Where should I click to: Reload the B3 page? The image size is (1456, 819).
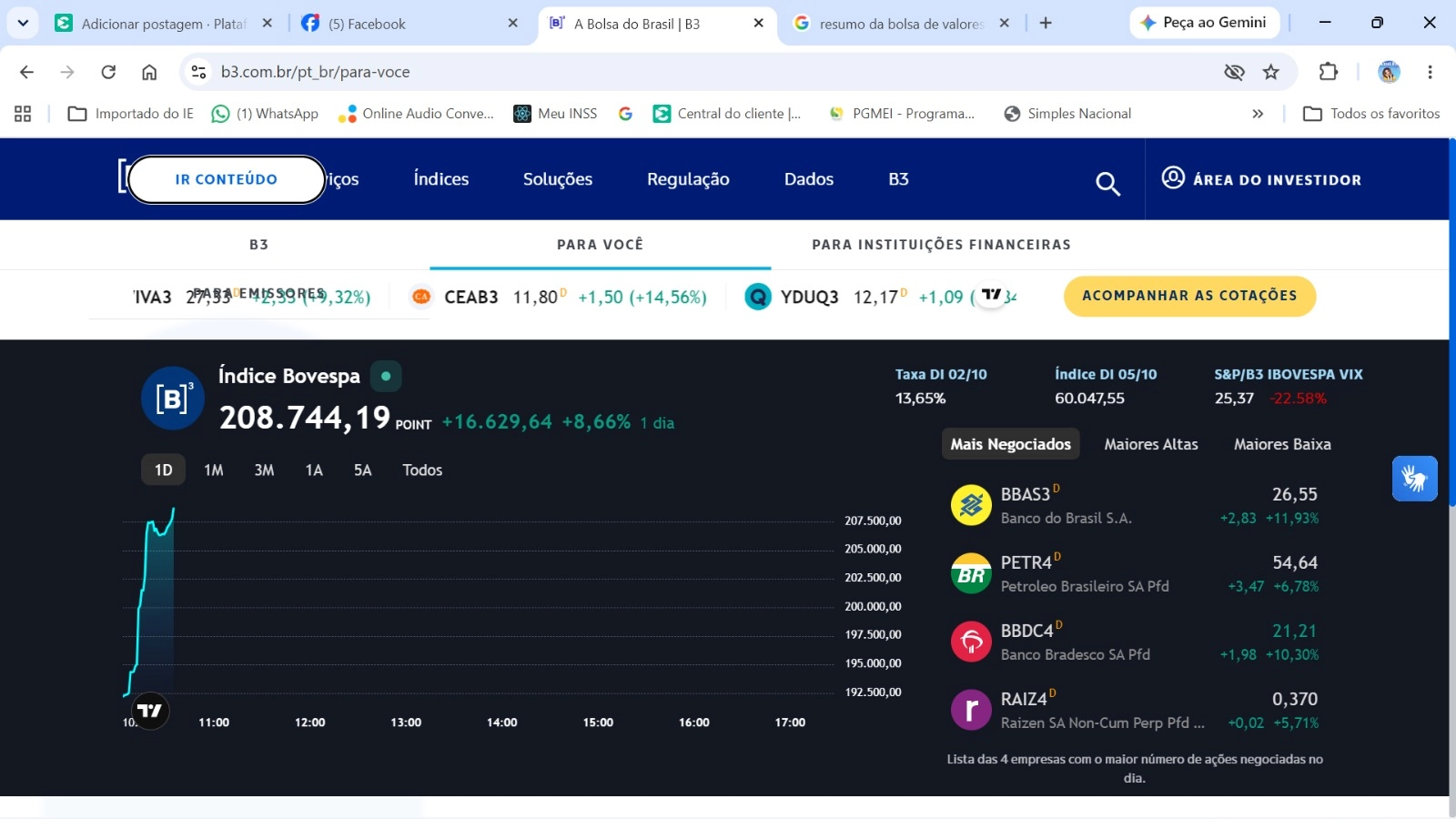108,72
